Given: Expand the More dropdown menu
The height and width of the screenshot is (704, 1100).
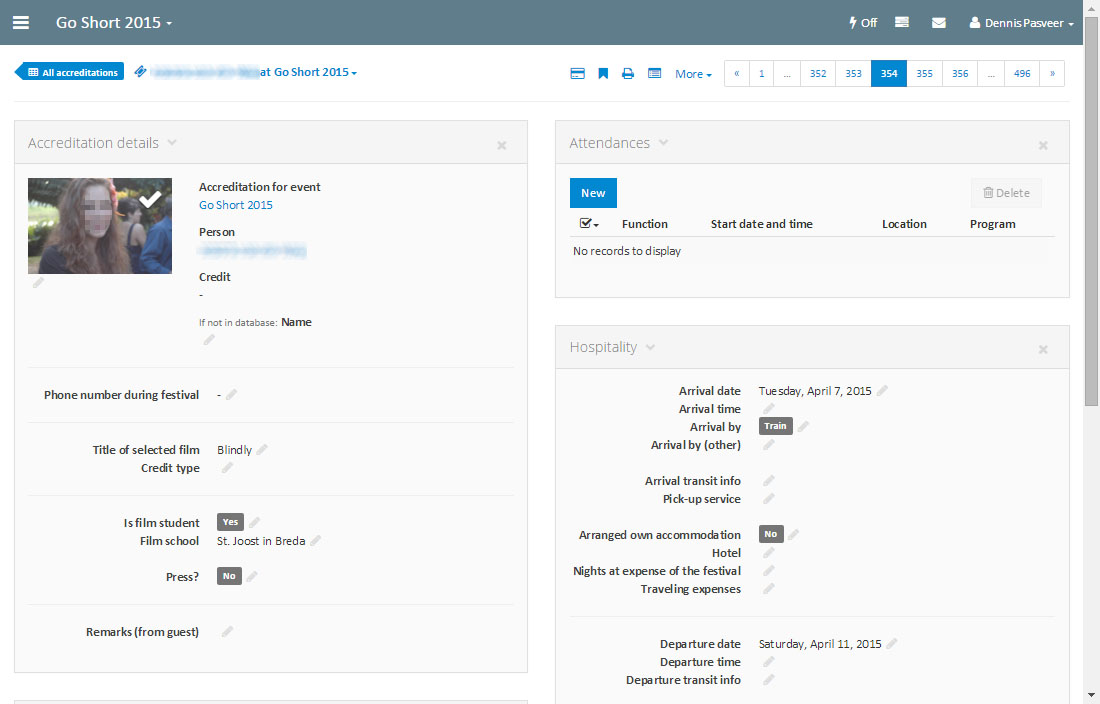Looking at the screenshot, I should 693,74.
